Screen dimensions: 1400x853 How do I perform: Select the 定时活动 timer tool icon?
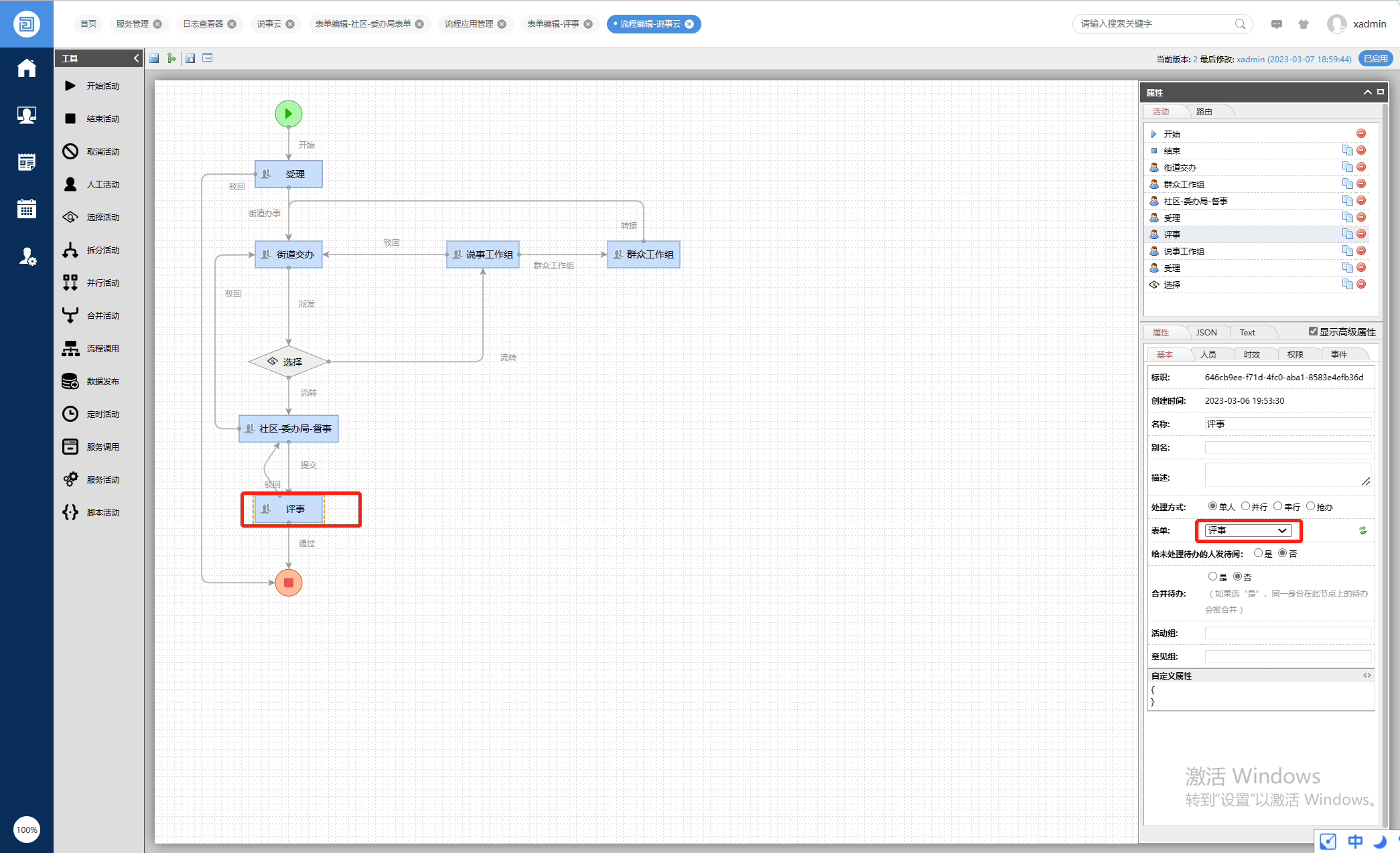point(70,414)
